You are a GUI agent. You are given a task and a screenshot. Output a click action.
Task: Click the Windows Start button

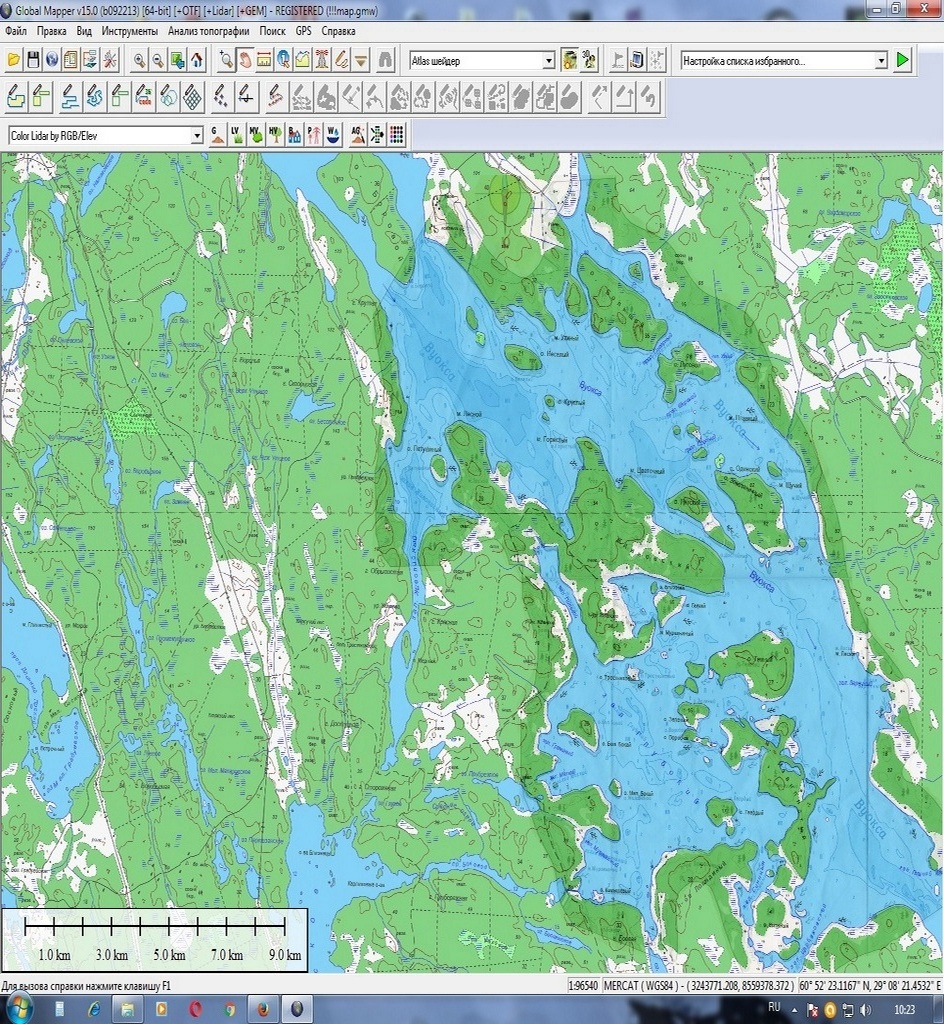click(19, 1008)
